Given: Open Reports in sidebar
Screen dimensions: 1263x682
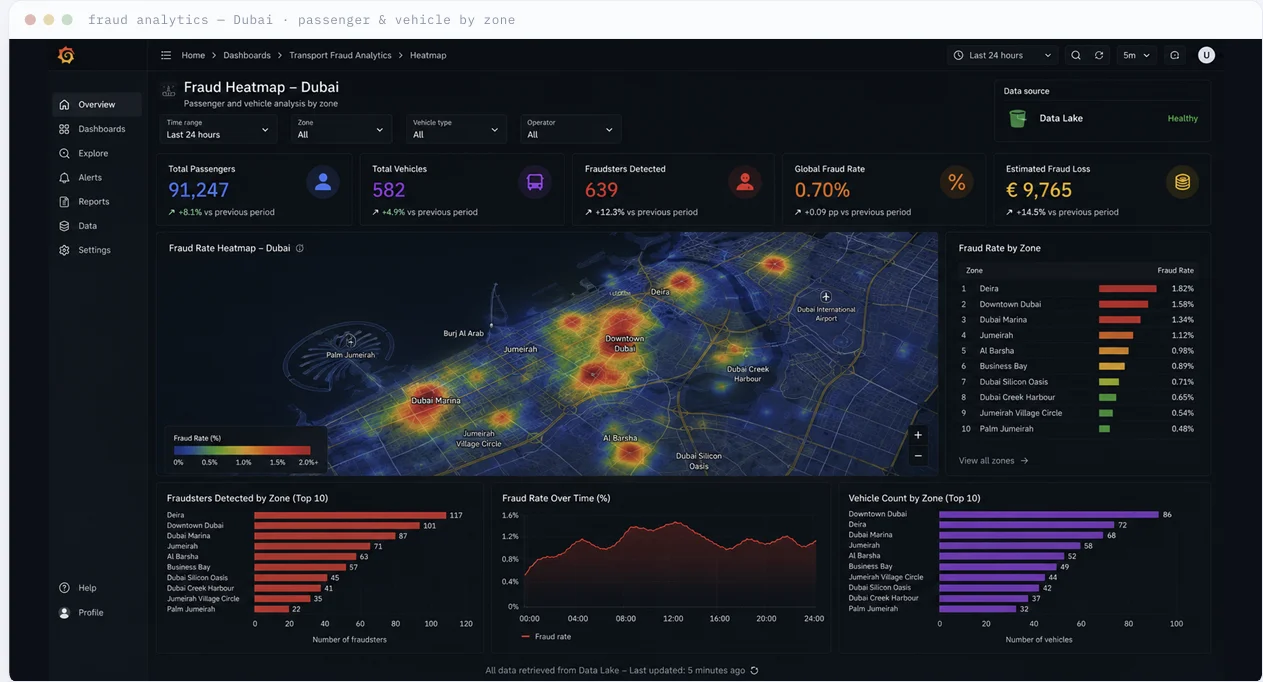Looking at the screenshot, I should coord(97,201).
